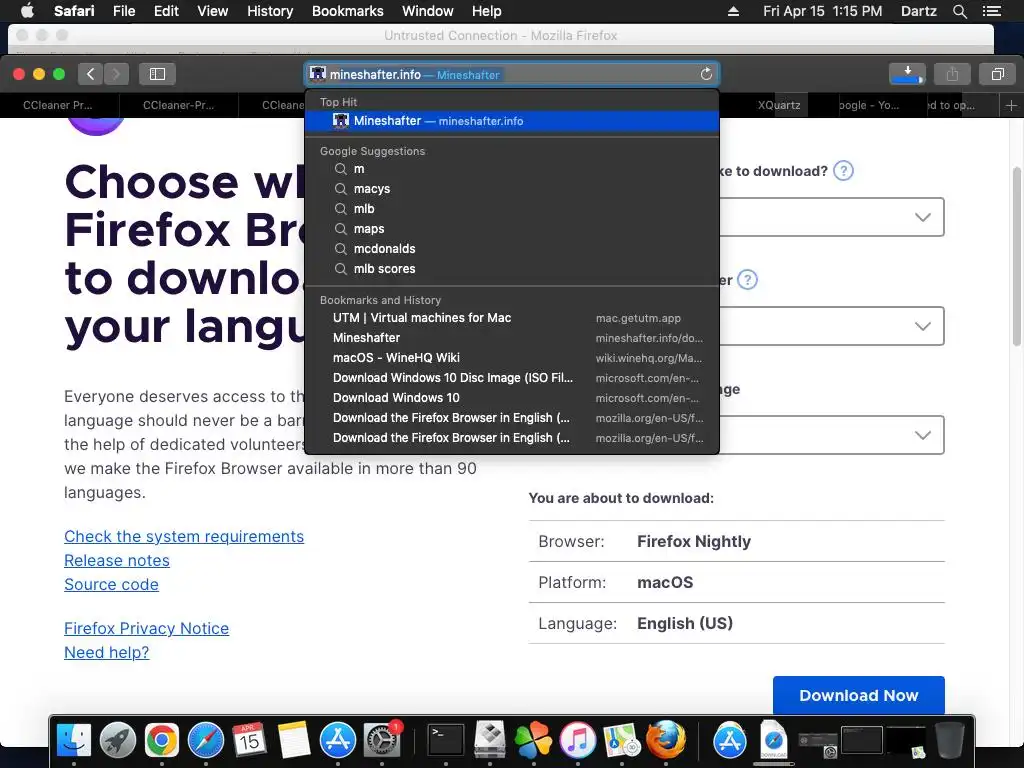Open System Preferences with the badge in dock
Screen dimensions: 1024x768
[381, 741]
